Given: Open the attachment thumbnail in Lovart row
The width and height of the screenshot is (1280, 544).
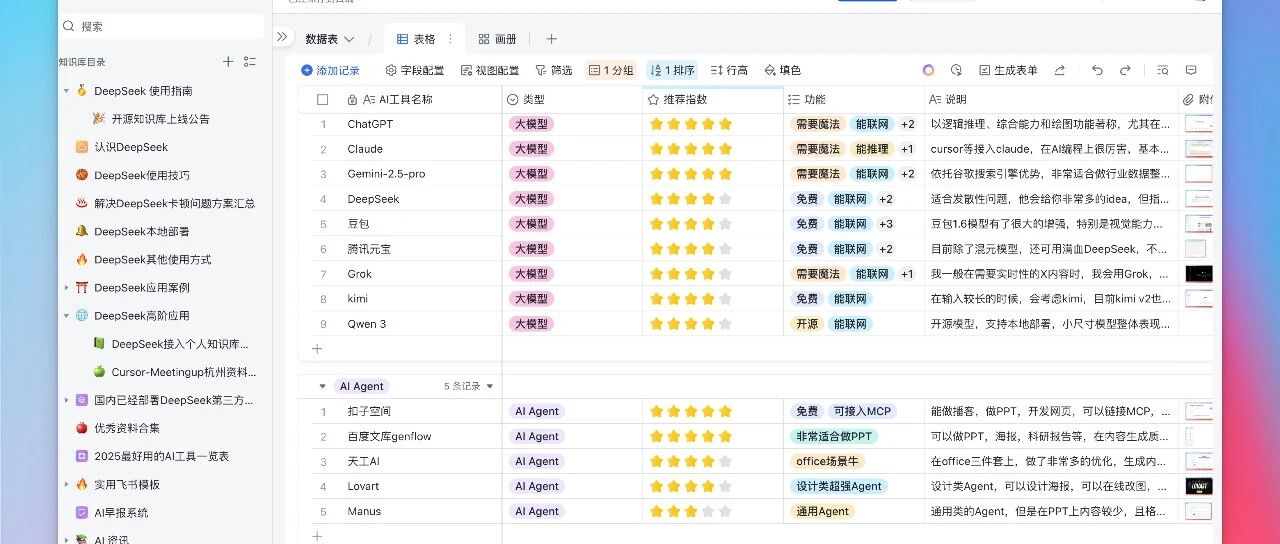Looking at the screenshot, I should pyautogui.click(x=1199, y=486).
